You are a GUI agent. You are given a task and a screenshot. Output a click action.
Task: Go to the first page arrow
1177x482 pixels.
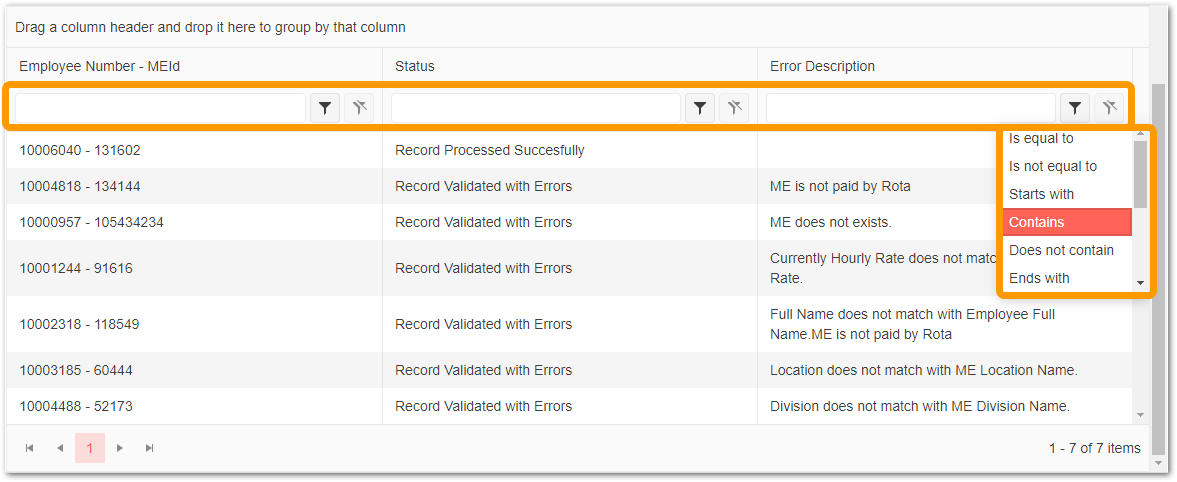[30, 448]
